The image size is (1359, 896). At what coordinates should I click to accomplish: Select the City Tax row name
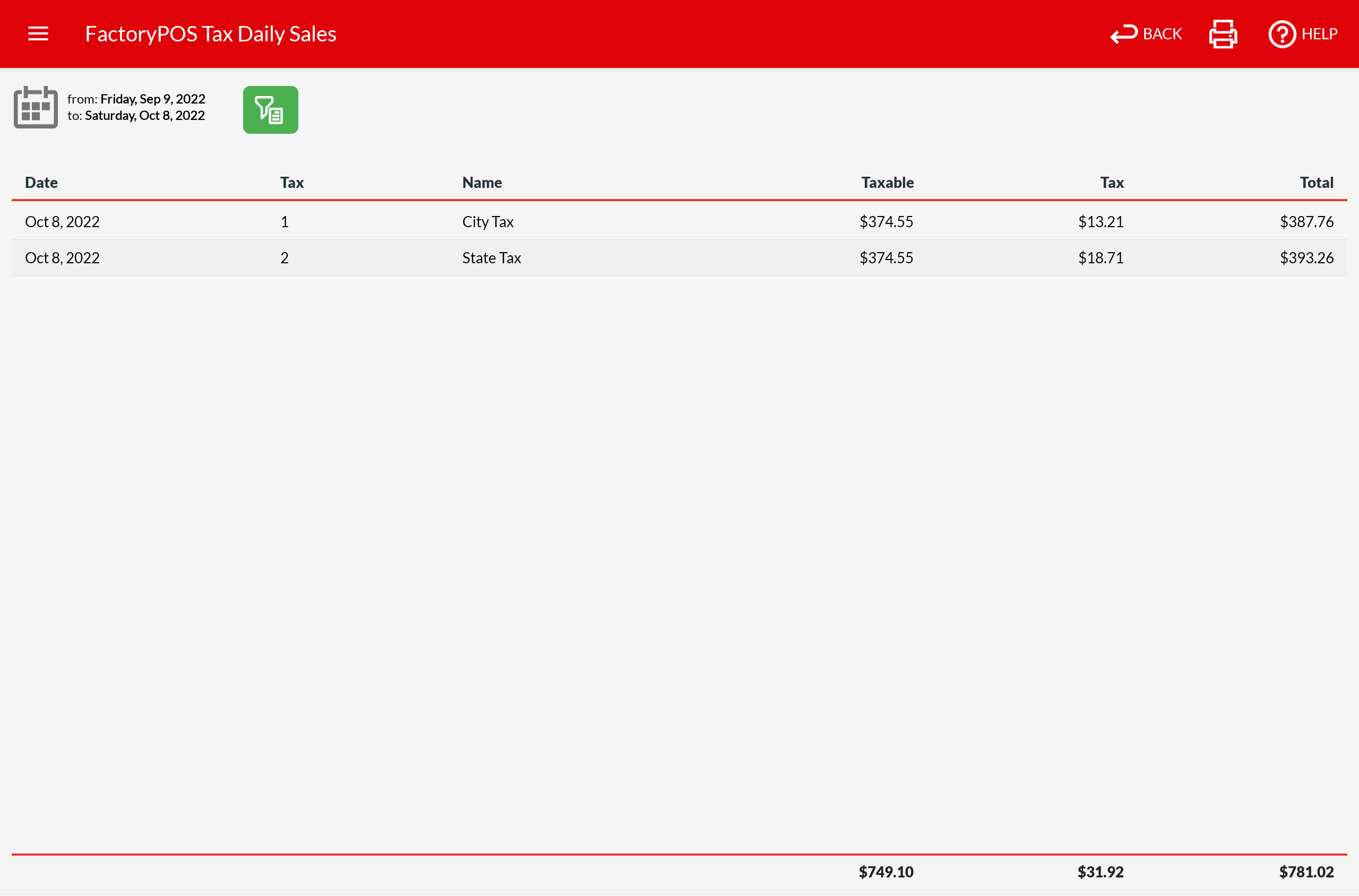[487, 222]
